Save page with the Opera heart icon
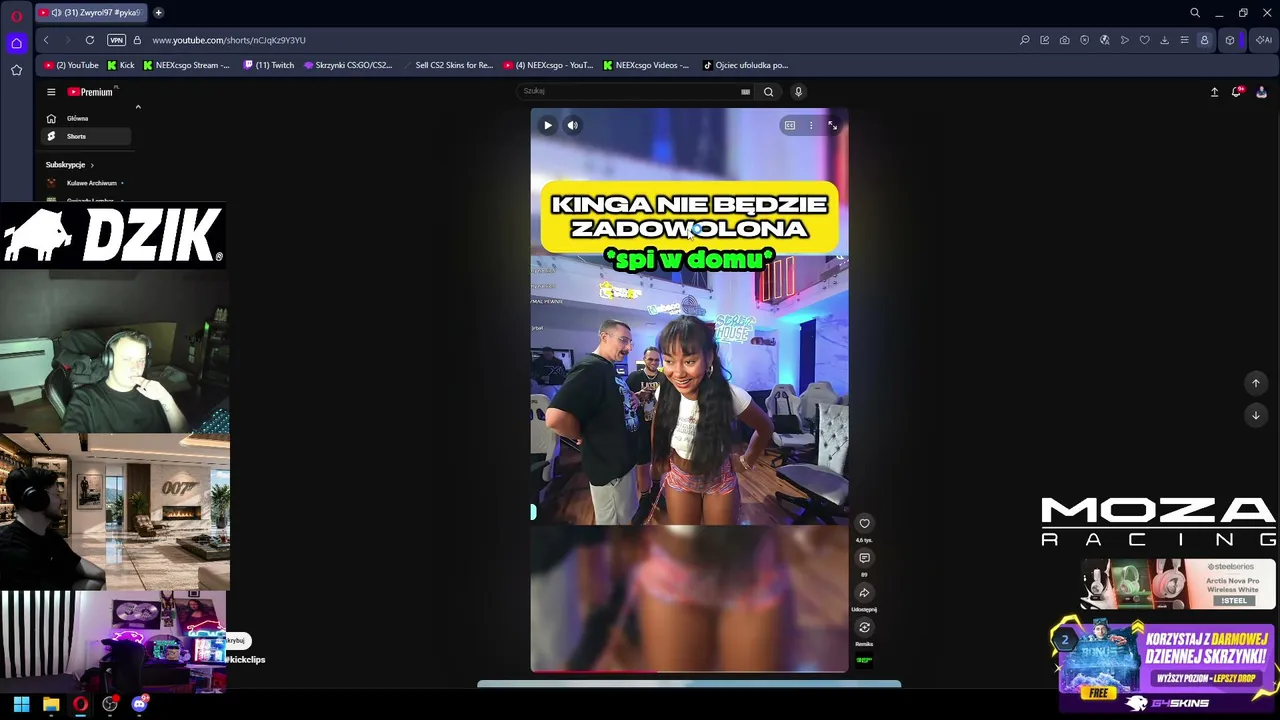Screen dimensions: 1280x720 tap(1145, 40)
